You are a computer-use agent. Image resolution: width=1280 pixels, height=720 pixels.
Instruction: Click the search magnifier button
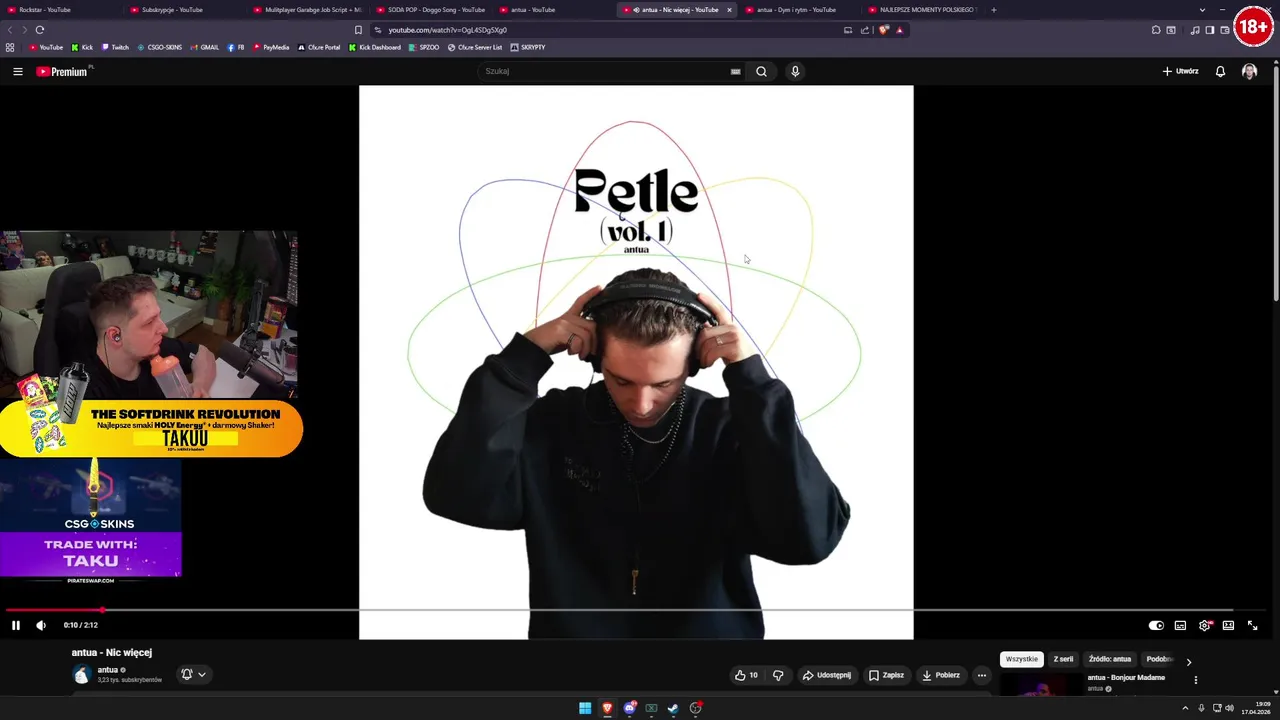point(761,71)
